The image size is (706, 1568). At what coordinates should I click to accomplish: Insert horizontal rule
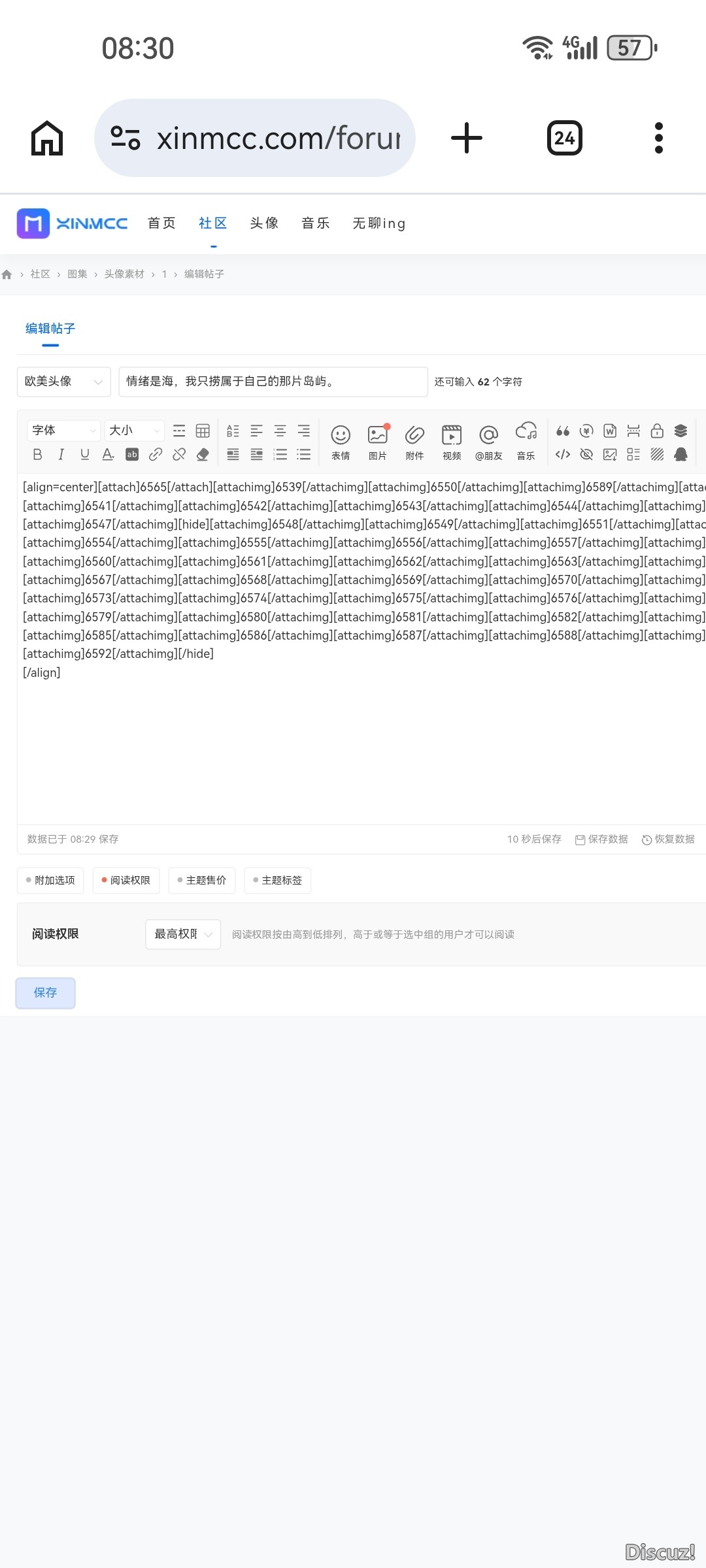(x=179, y=431)
